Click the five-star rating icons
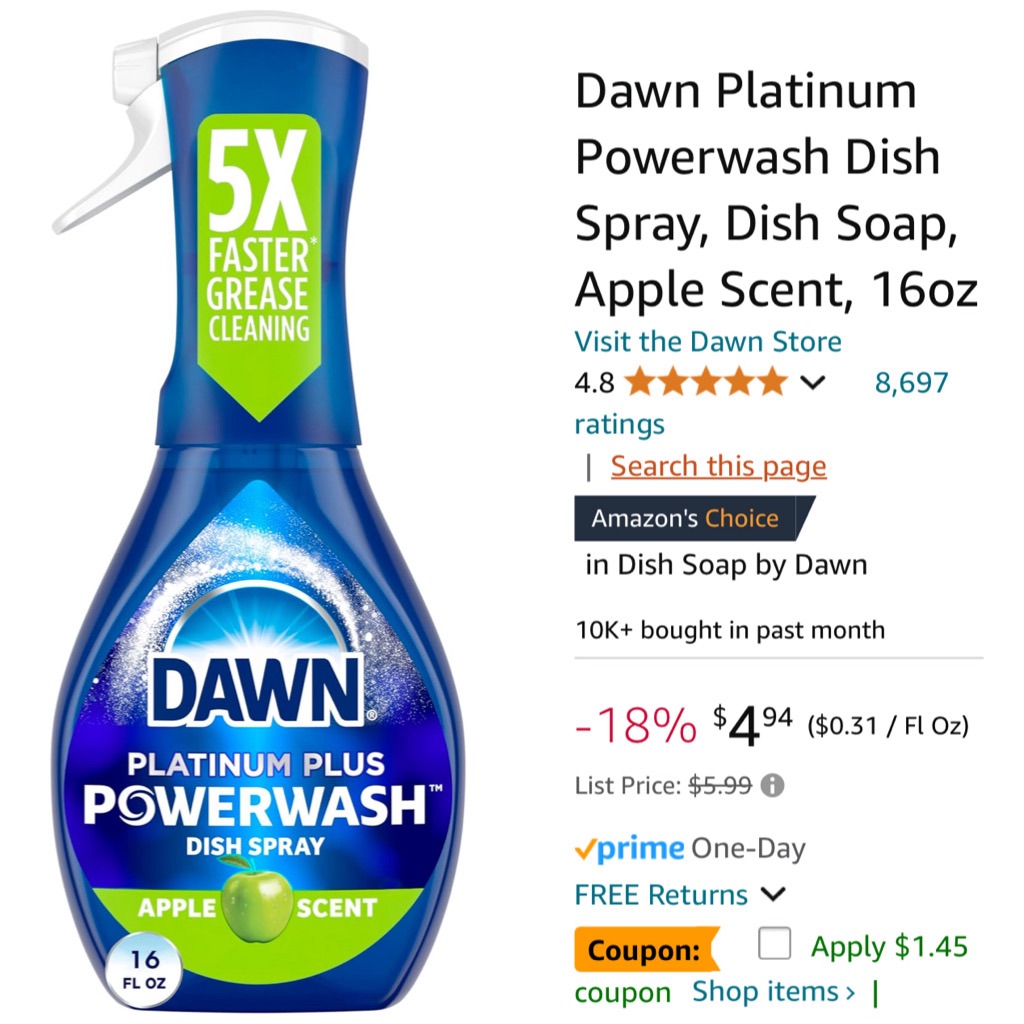This screenshot has height=1024, width=1024. [706, 382]
